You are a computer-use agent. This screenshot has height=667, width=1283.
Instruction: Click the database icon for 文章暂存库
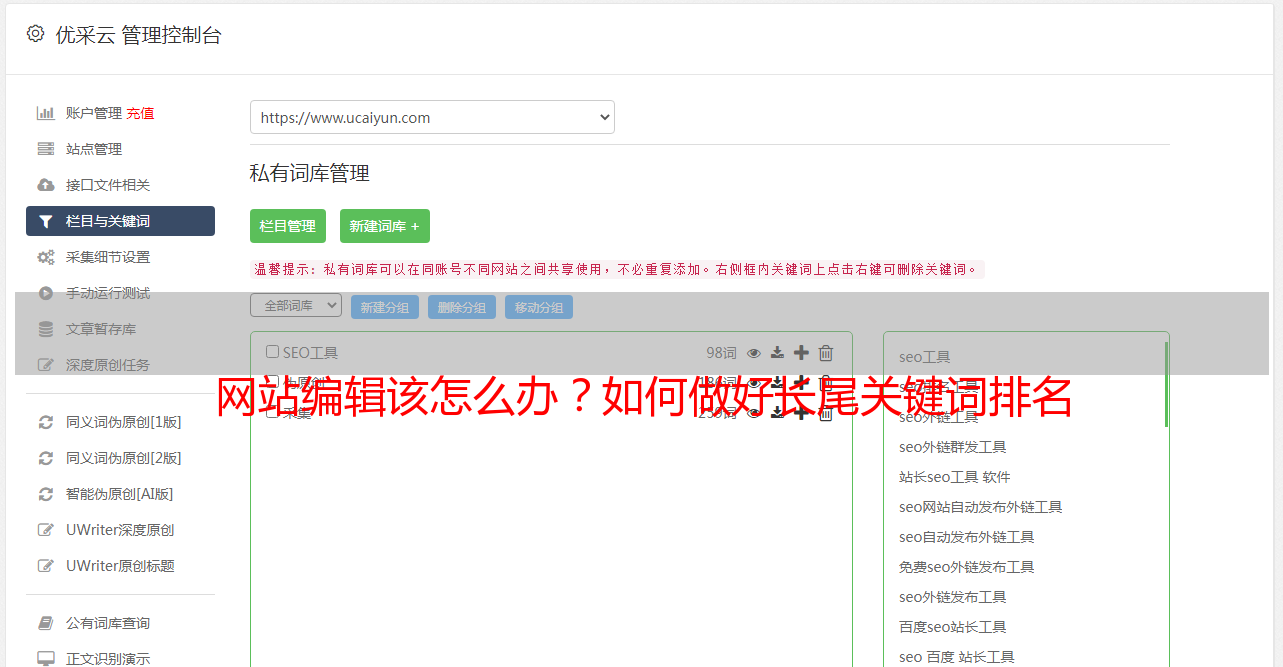click(x=46, y=329)
